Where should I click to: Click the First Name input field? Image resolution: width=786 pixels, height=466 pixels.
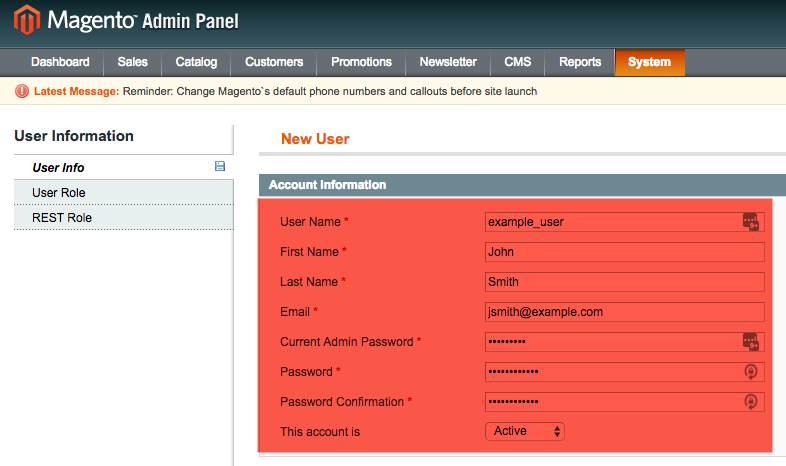[x=624, y=252]
